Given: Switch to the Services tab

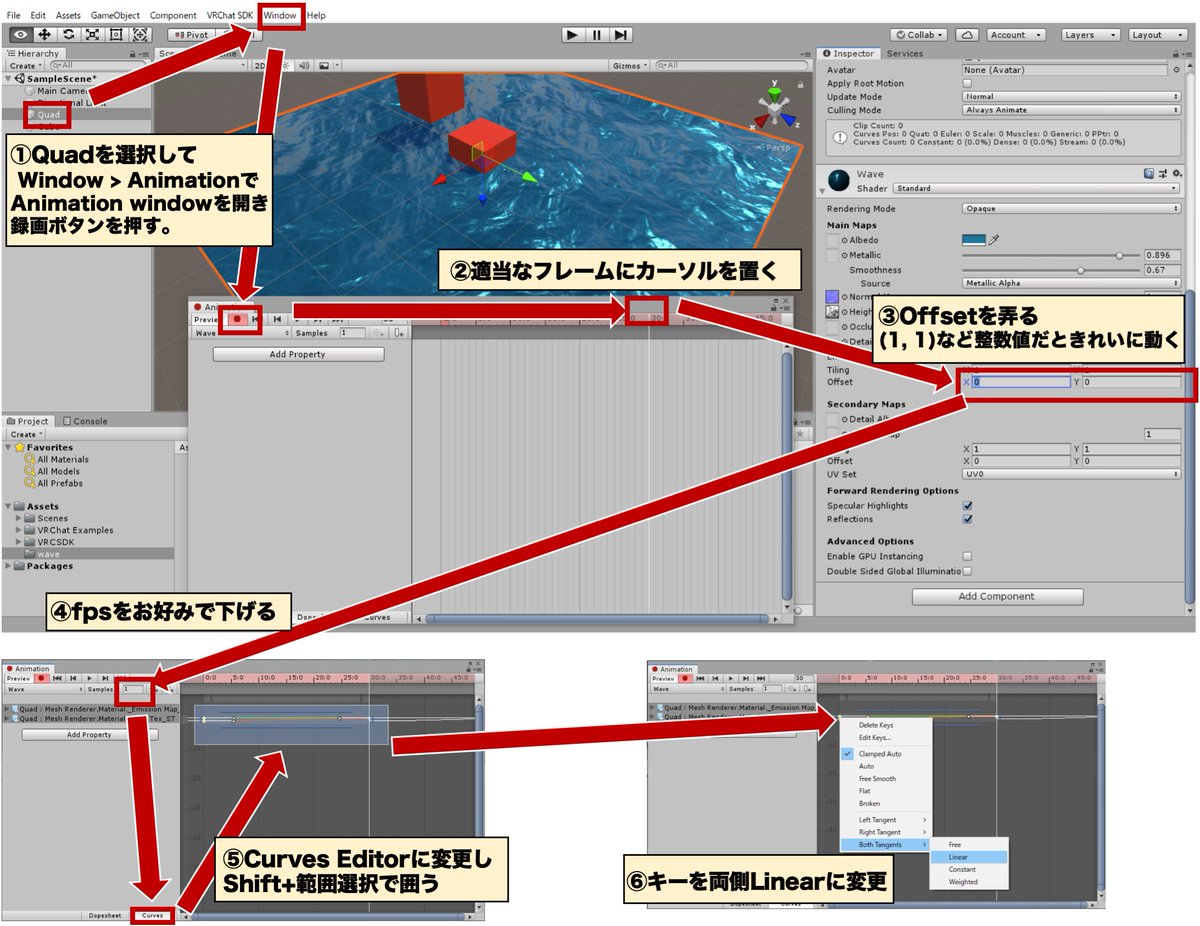Looking at the screenshot, I should 905,54.
